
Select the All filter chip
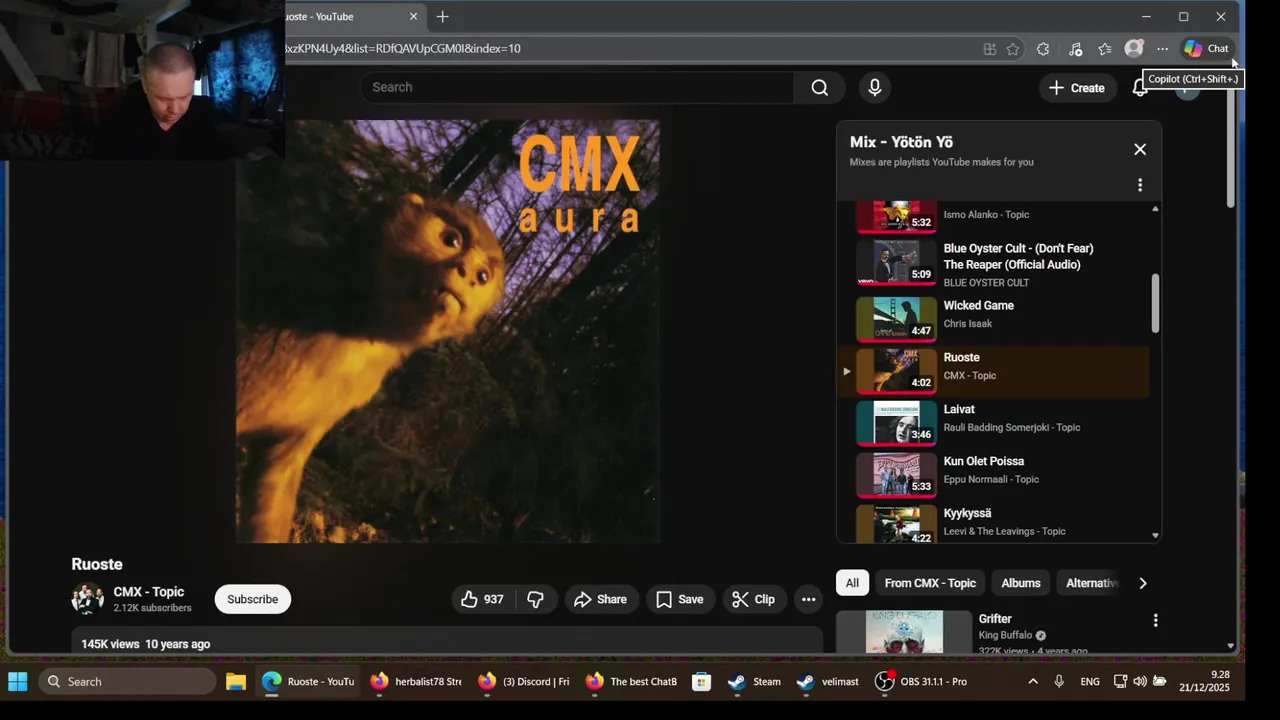point(852,583)
